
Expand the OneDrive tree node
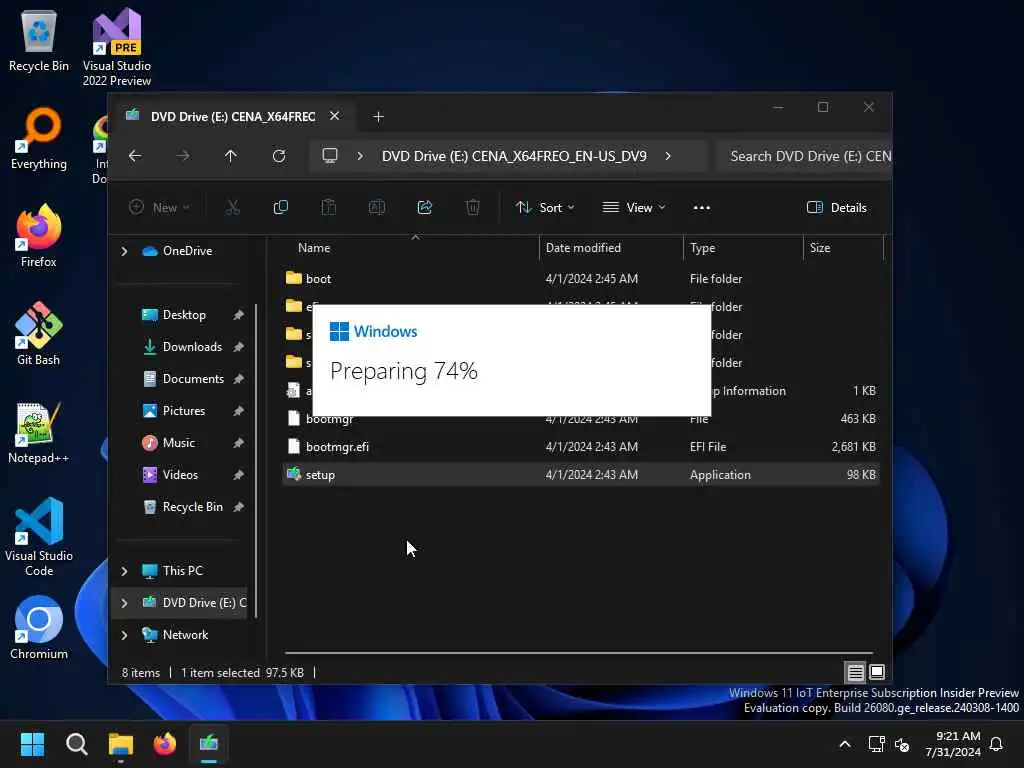pos(124,251)
